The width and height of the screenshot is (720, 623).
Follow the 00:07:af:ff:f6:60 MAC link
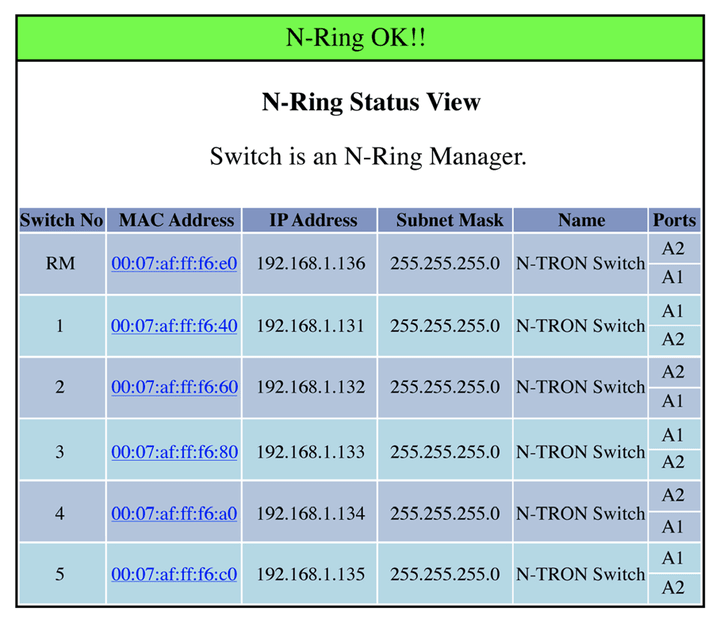(174, 387)
